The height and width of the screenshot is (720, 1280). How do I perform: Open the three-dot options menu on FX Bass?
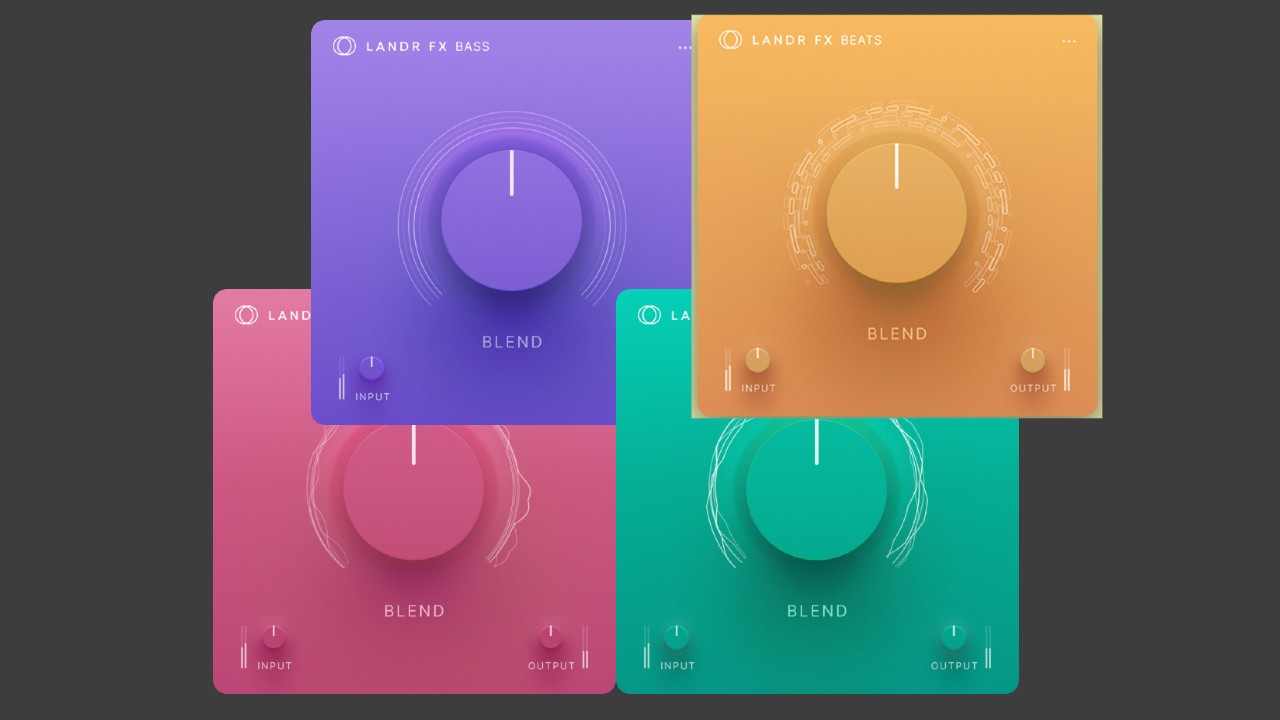(684, 46)
